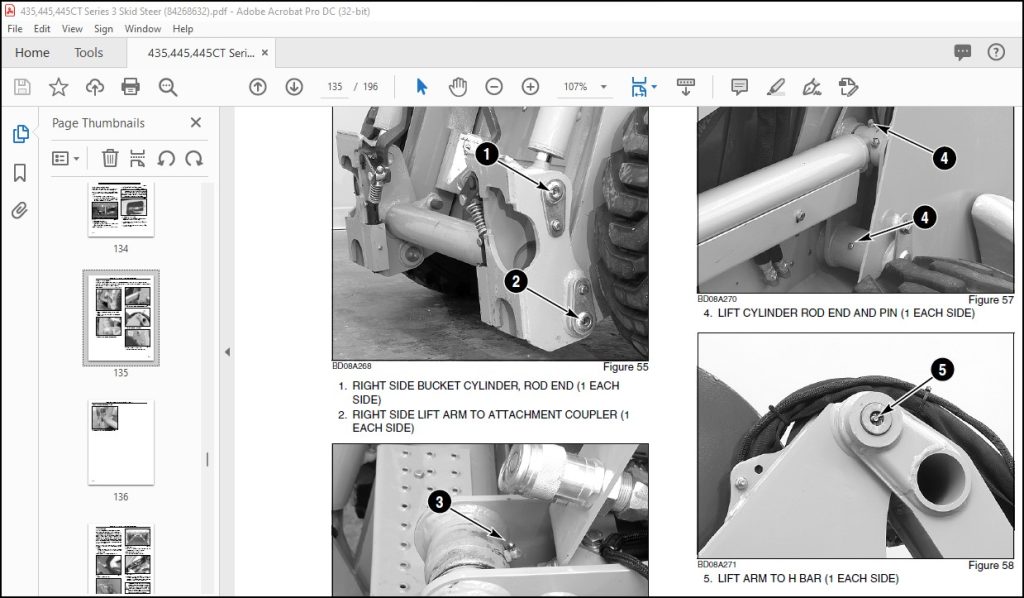
Task: Select the 435,445,445CT Seri... document tab
Action: point(200,53)
